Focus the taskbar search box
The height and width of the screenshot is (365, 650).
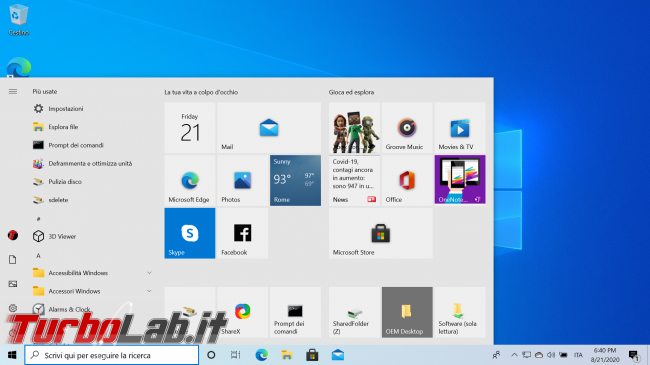tap(112, 355)
